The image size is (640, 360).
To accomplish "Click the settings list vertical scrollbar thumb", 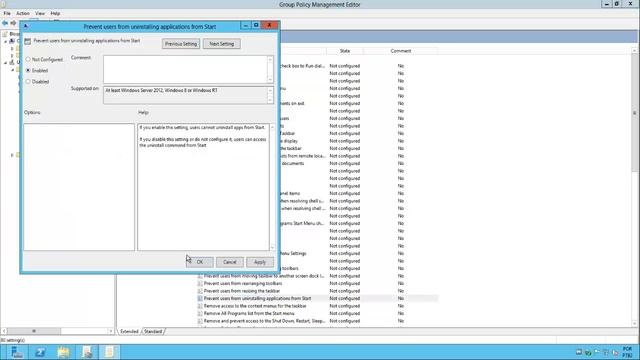I will pyautogui.click(x=634, y=113).
